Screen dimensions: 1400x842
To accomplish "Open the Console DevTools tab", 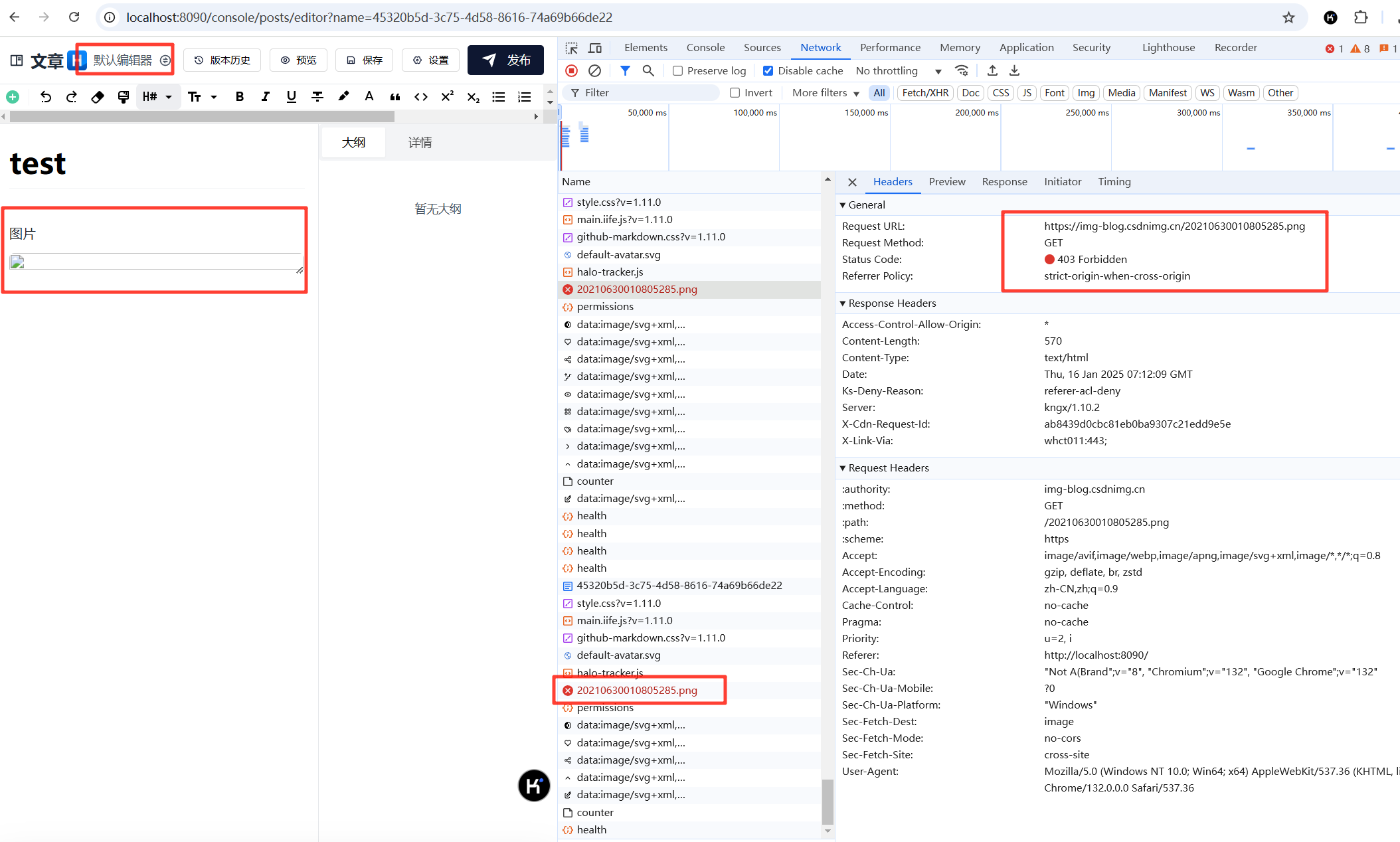I will (x=705, y=48).
